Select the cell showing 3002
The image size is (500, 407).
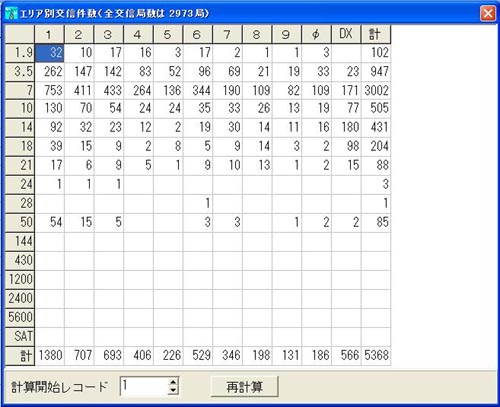tap(376, 91)
